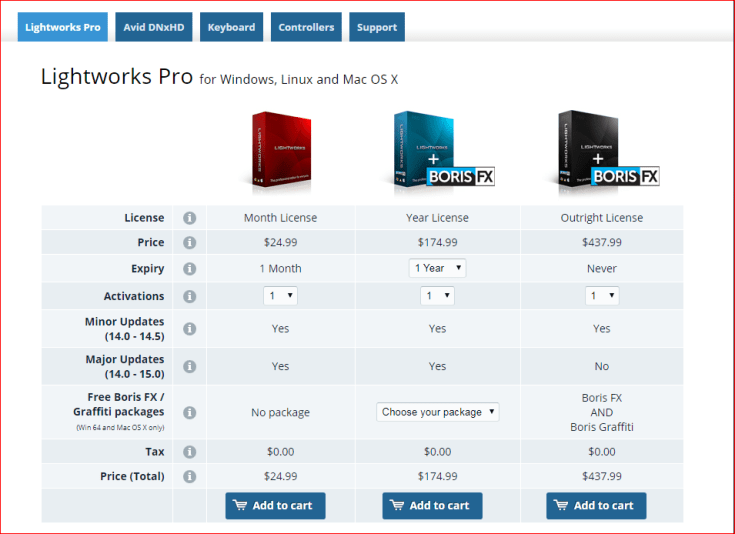The width and height of the screenshot is (735, 534).
Task: Expand the Choose your package dropdown
Action: 437,412
